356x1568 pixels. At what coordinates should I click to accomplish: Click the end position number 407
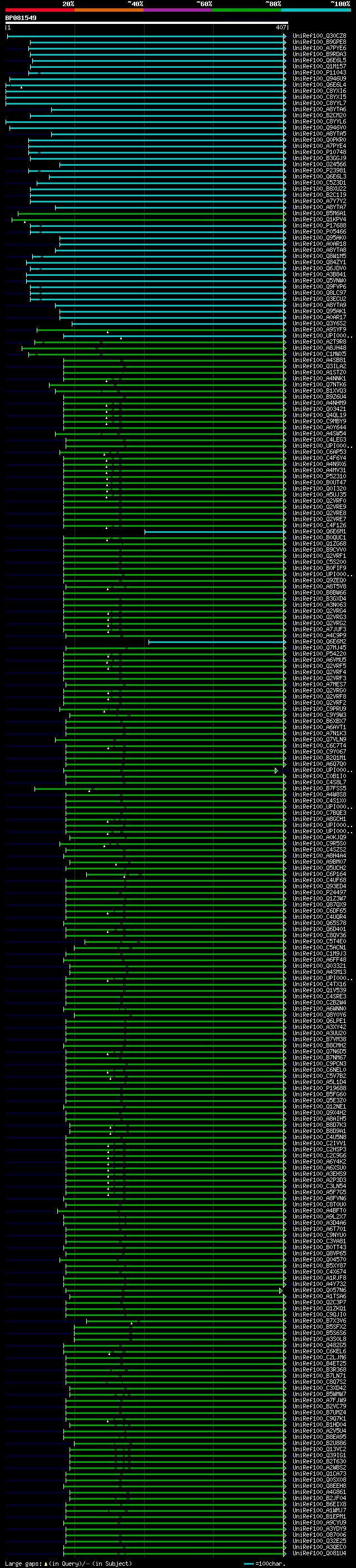coord(280,27)
